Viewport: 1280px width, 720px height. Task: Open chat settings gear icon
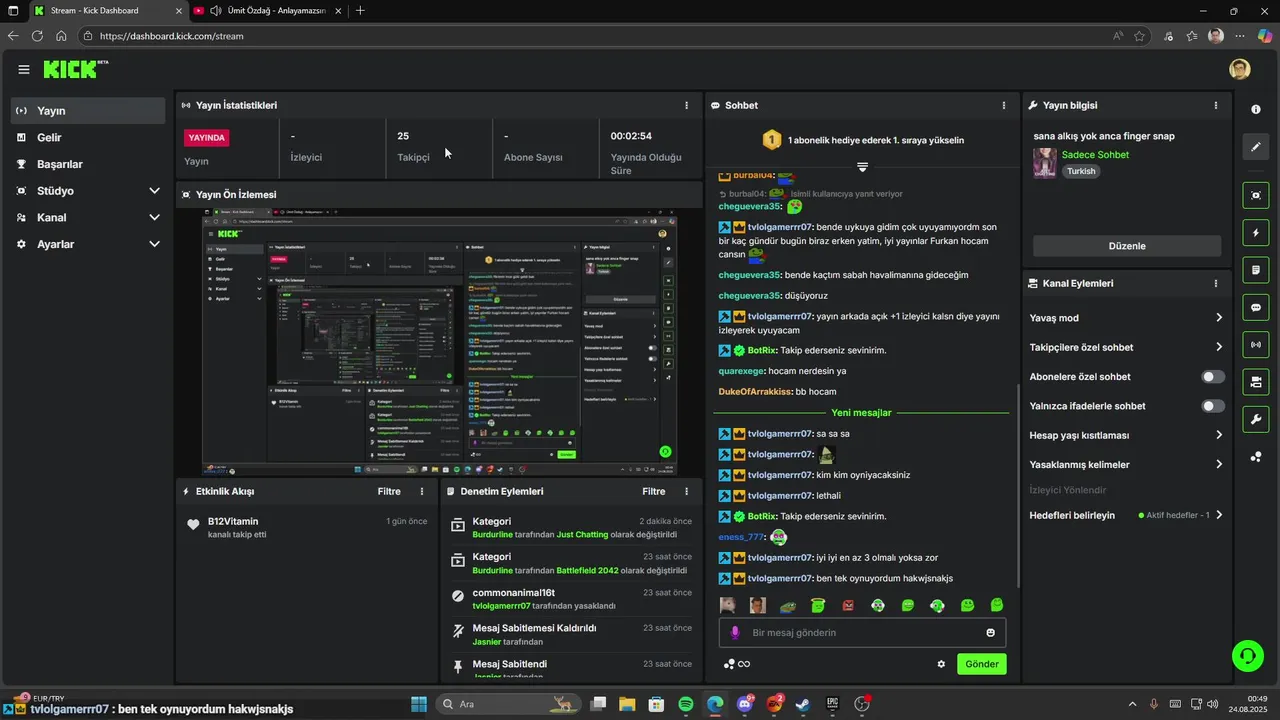point(941,664)
